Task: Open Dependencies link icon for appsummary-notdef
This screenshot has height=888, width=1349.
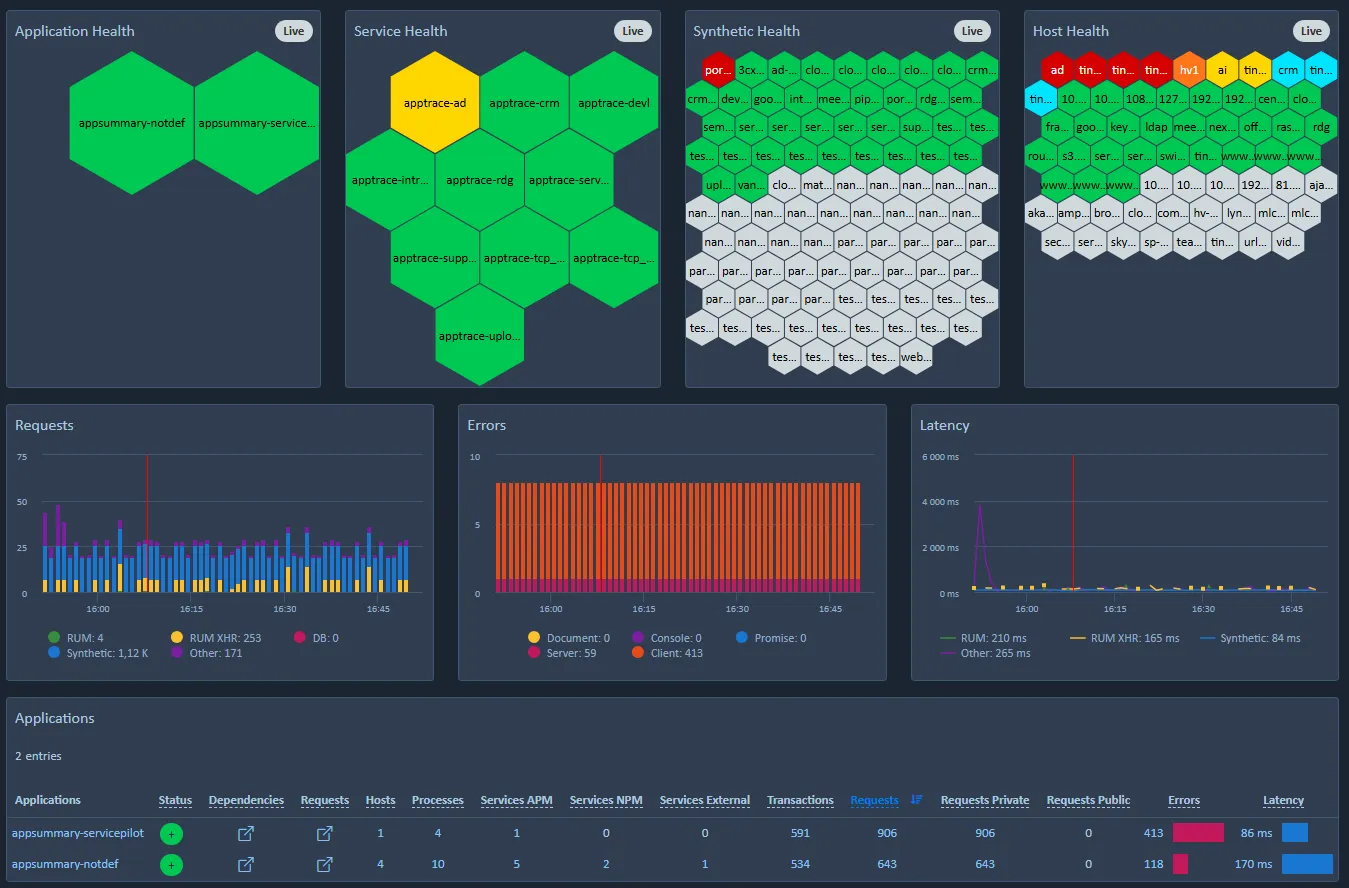Action: pyautogui.click(x=246, y=864)
